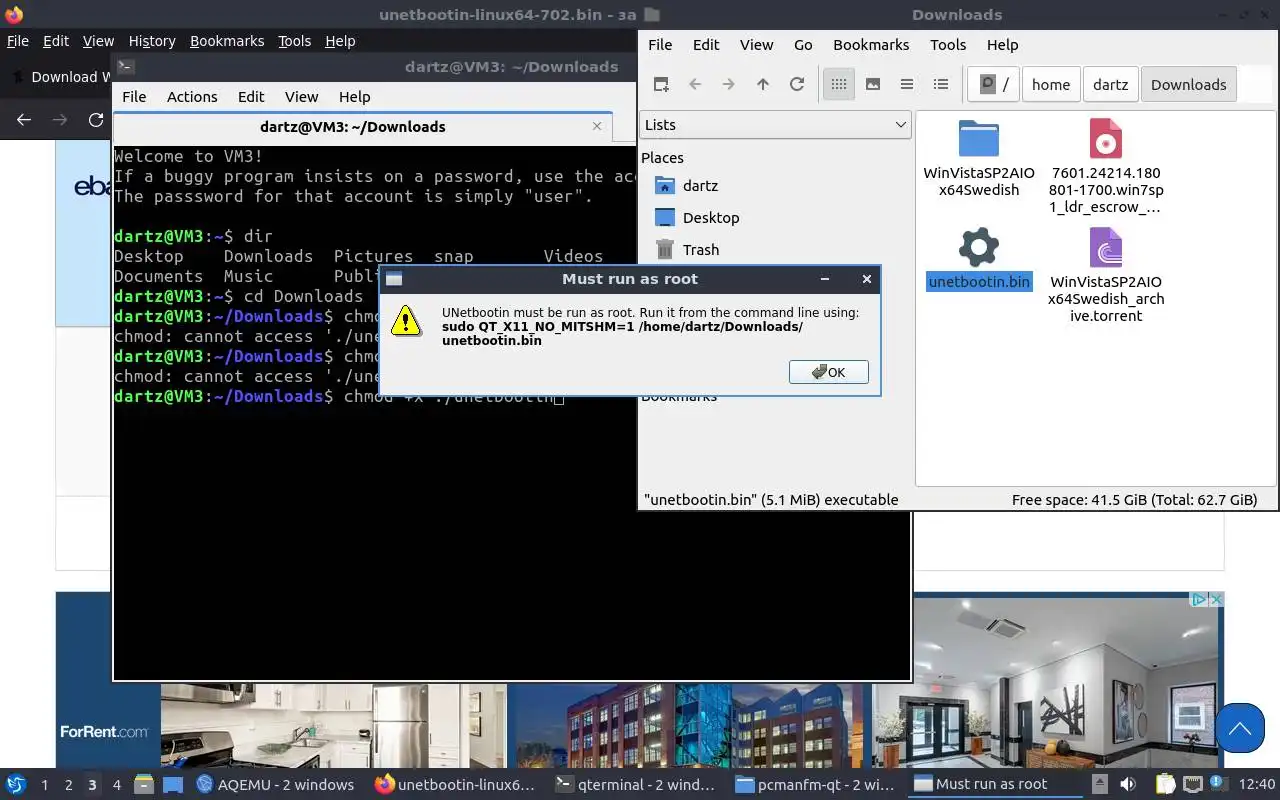Click the network tray icon
1280x800 pixels.
tap(1193, 785)
